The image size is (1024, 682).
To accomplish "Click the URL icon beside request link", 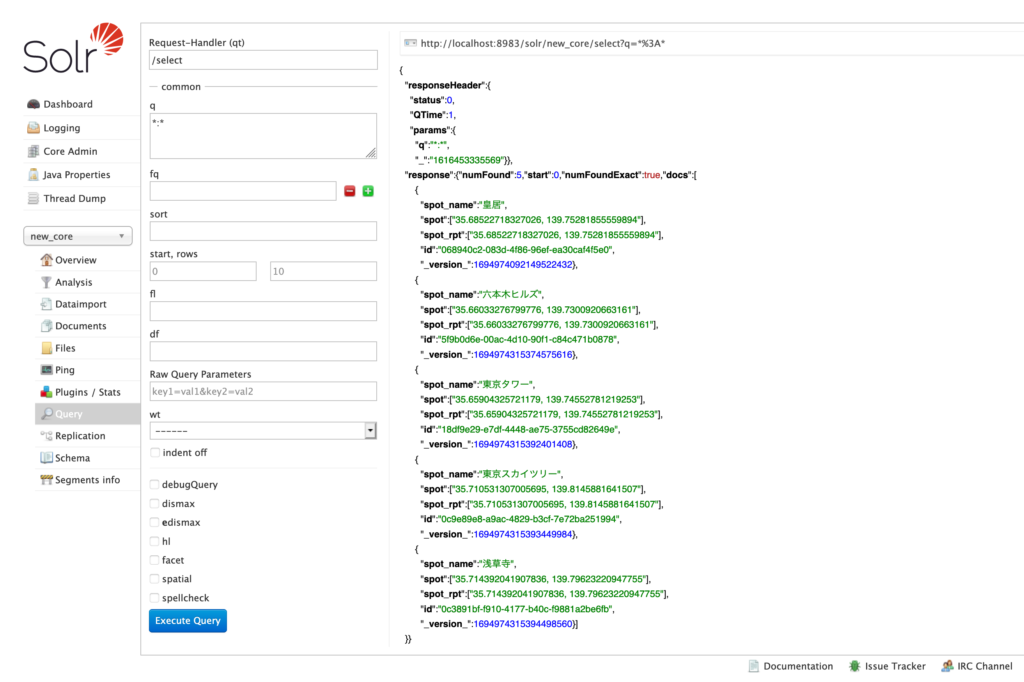I will pos(410,43).
